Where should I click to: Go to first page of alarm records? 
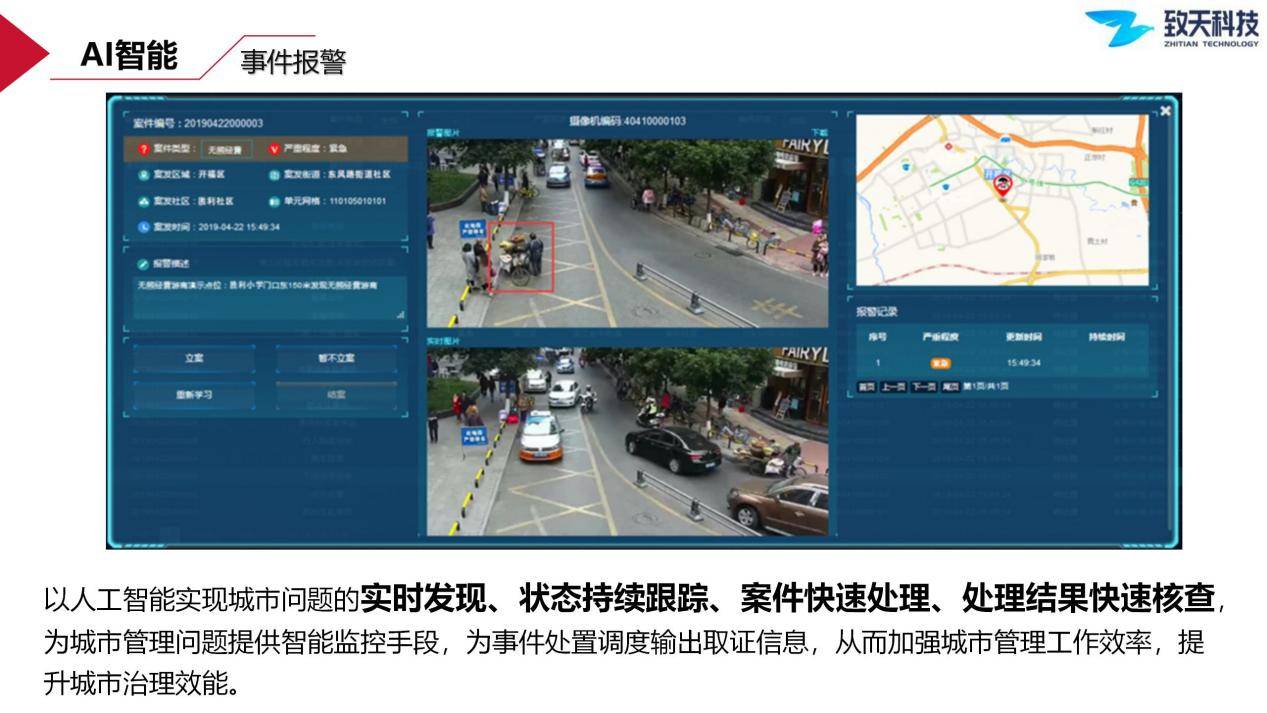866,386
